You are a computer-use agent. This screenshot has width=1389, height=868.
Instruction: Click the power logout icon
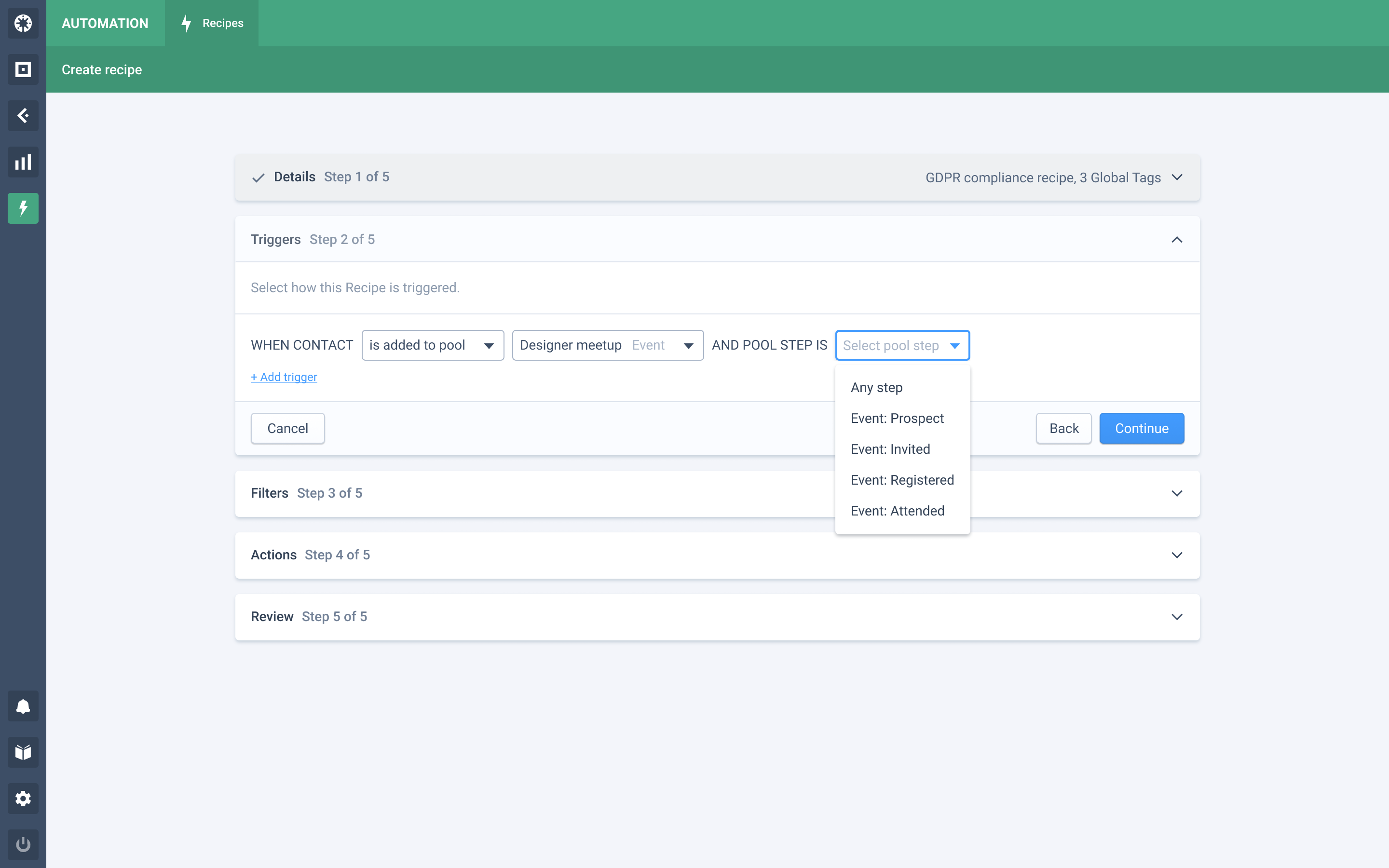[23, 844]
